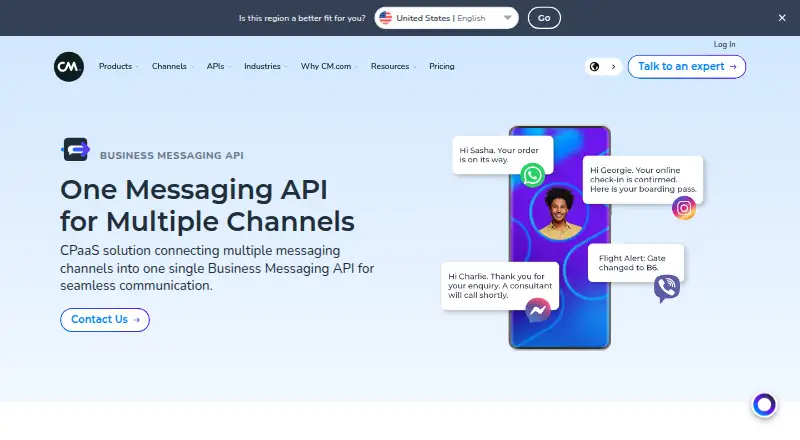The image size is (800, 440).
Task: Click the BUSINESS MESSAGING API label
Action: click(171, 156)
